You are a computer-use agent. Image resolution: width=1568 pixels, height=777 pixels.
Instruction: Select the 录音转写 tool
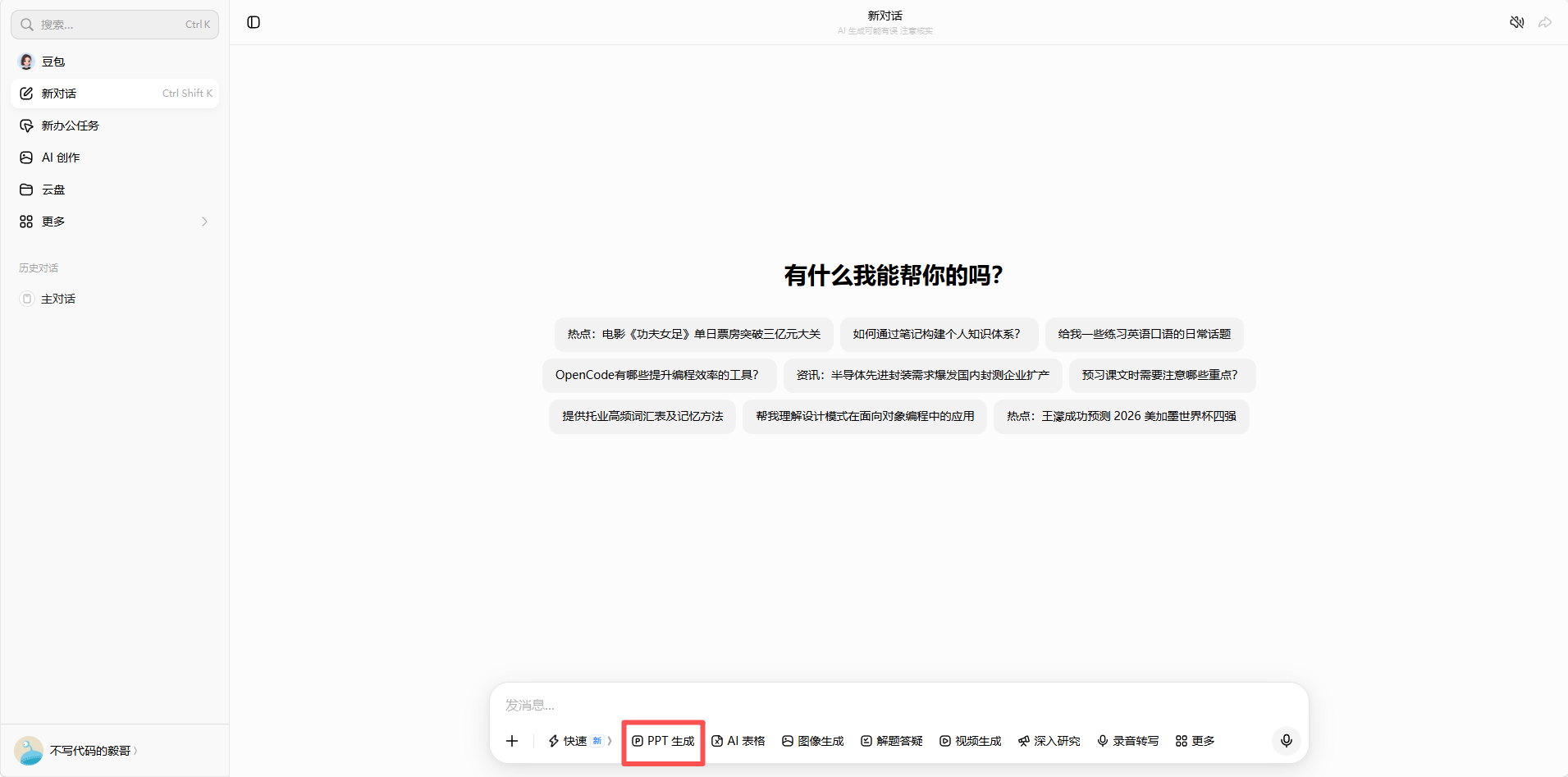(x=1128, y=741)
